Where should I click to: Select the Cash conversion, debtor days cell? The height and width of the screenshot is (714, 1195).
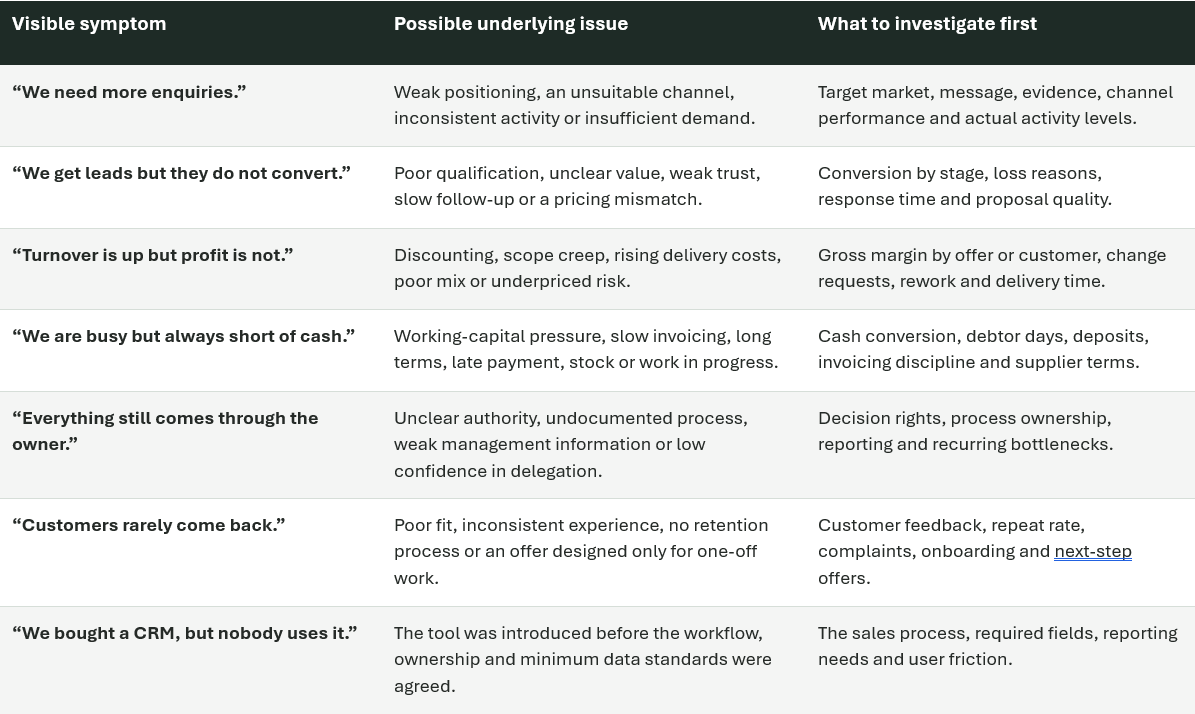coord(983,349)
